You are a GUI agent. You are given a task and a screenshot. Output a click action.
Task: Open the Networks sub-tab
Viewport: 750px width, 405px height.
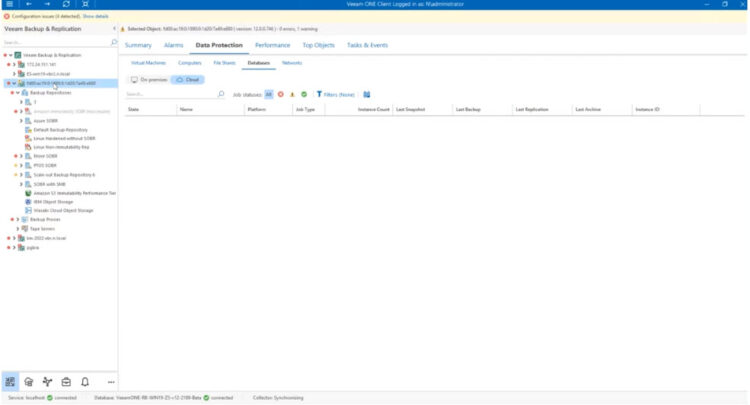click(x=292, y=63)
